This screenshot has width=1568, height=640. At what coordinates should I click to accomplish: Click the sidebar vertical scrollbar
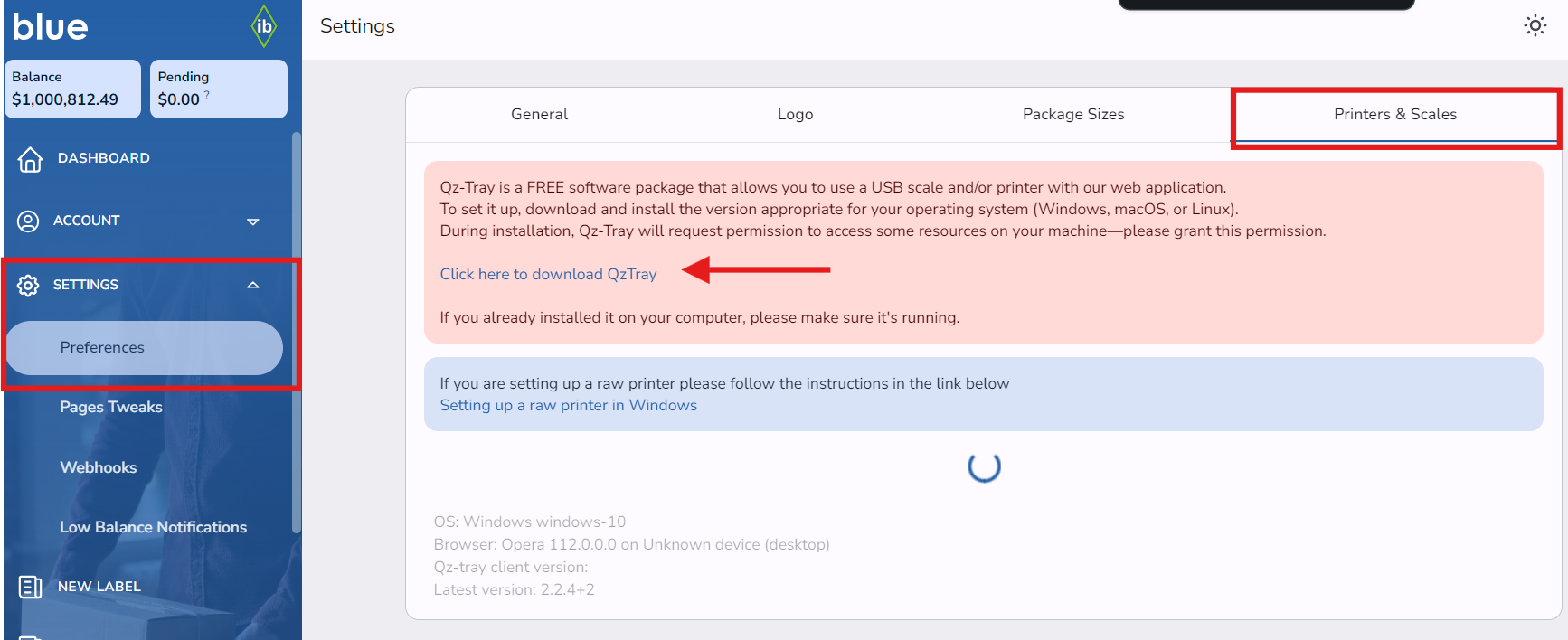click(x=296, y=333)
